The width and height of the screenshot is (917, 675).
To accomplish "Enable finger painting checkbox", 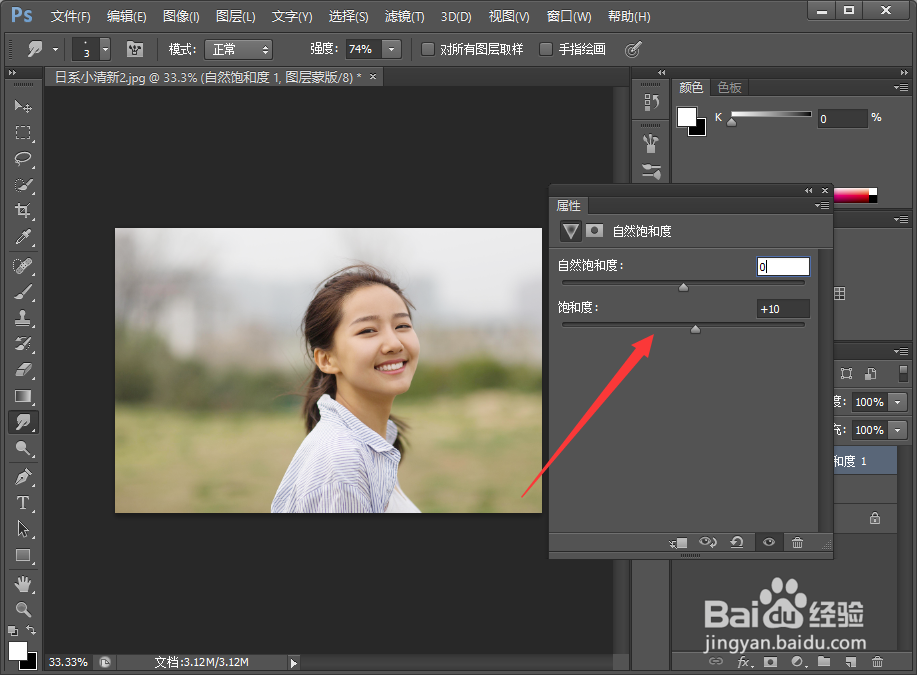I will pos(546,49).
